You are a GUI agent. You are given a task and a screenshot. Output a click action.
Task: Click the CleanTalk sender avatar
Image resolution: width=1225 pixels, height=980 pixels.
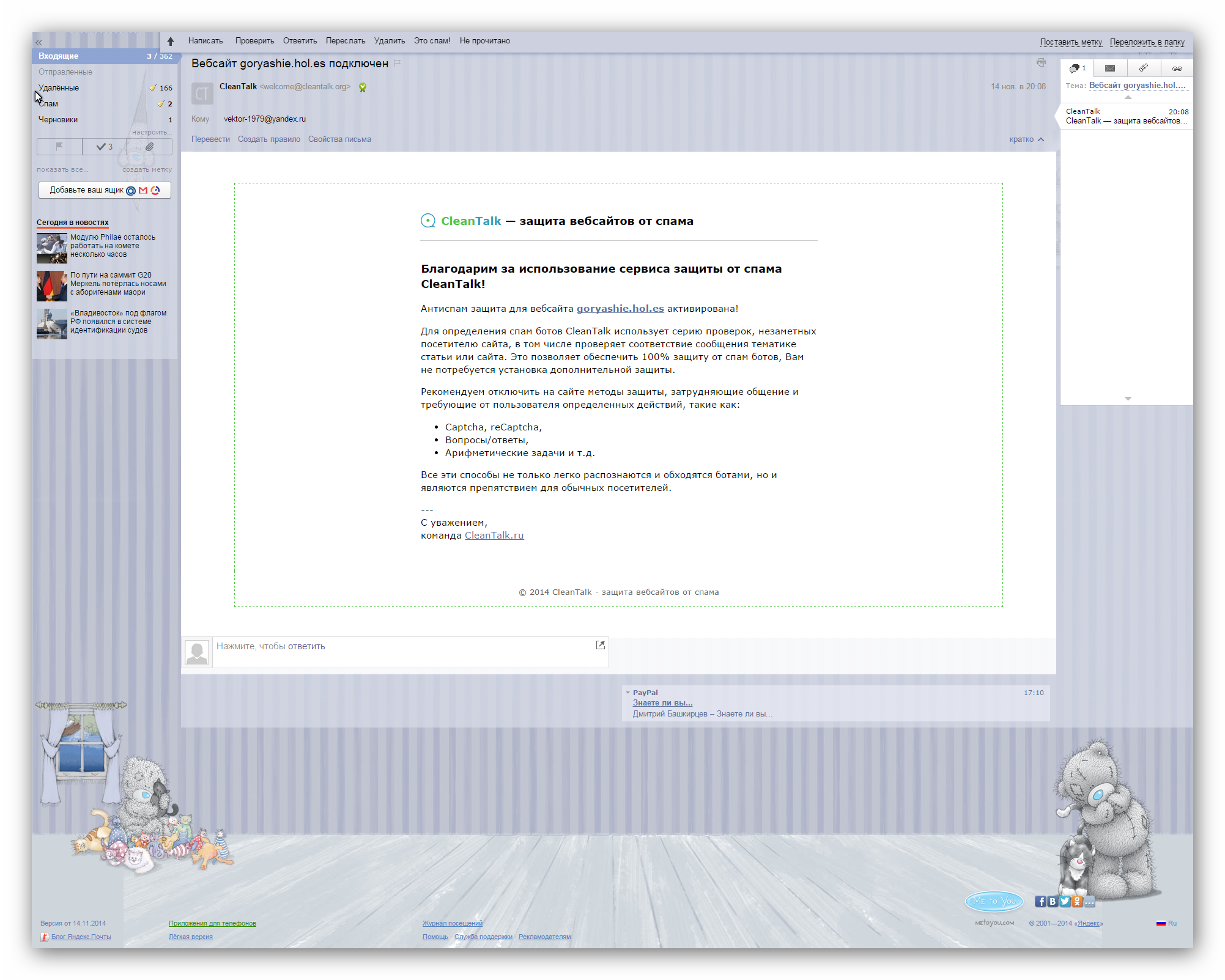pos(202,94)
